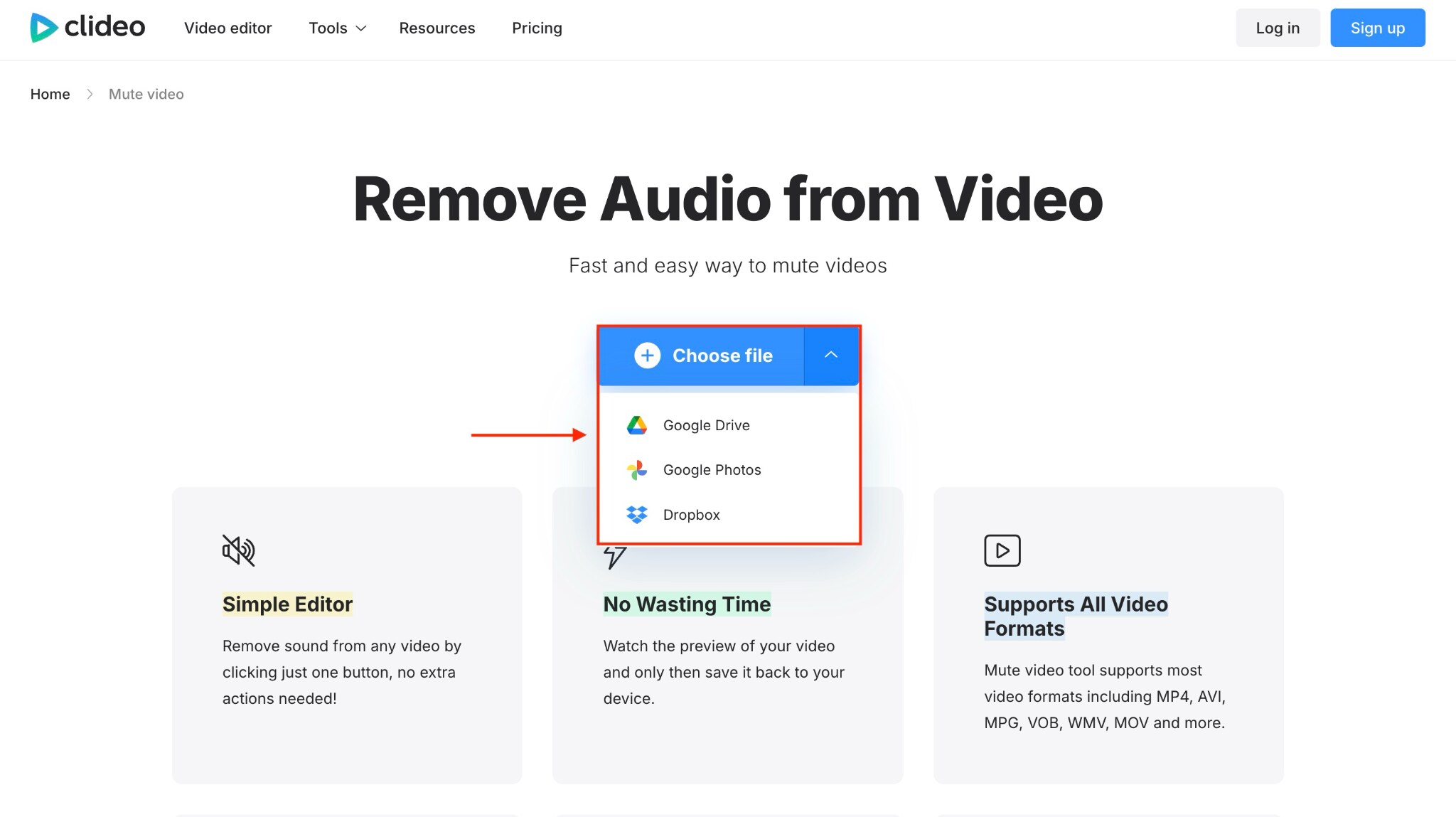This screenshot has width=1456, height=817.
Task: Click the Google Photos pinwheel icon
Action: (x=637, y=470)
